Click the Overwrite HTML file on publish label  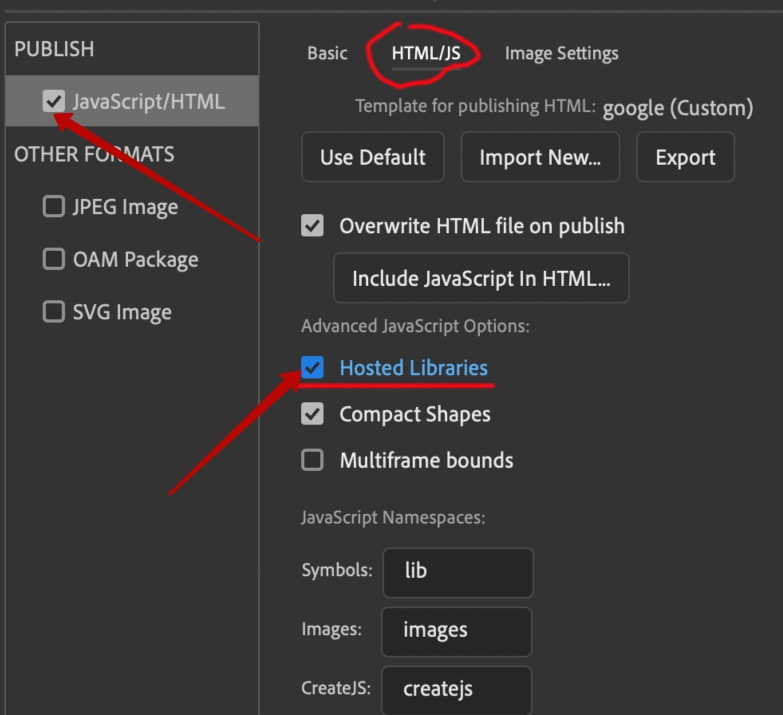click(x=482, y=226)
